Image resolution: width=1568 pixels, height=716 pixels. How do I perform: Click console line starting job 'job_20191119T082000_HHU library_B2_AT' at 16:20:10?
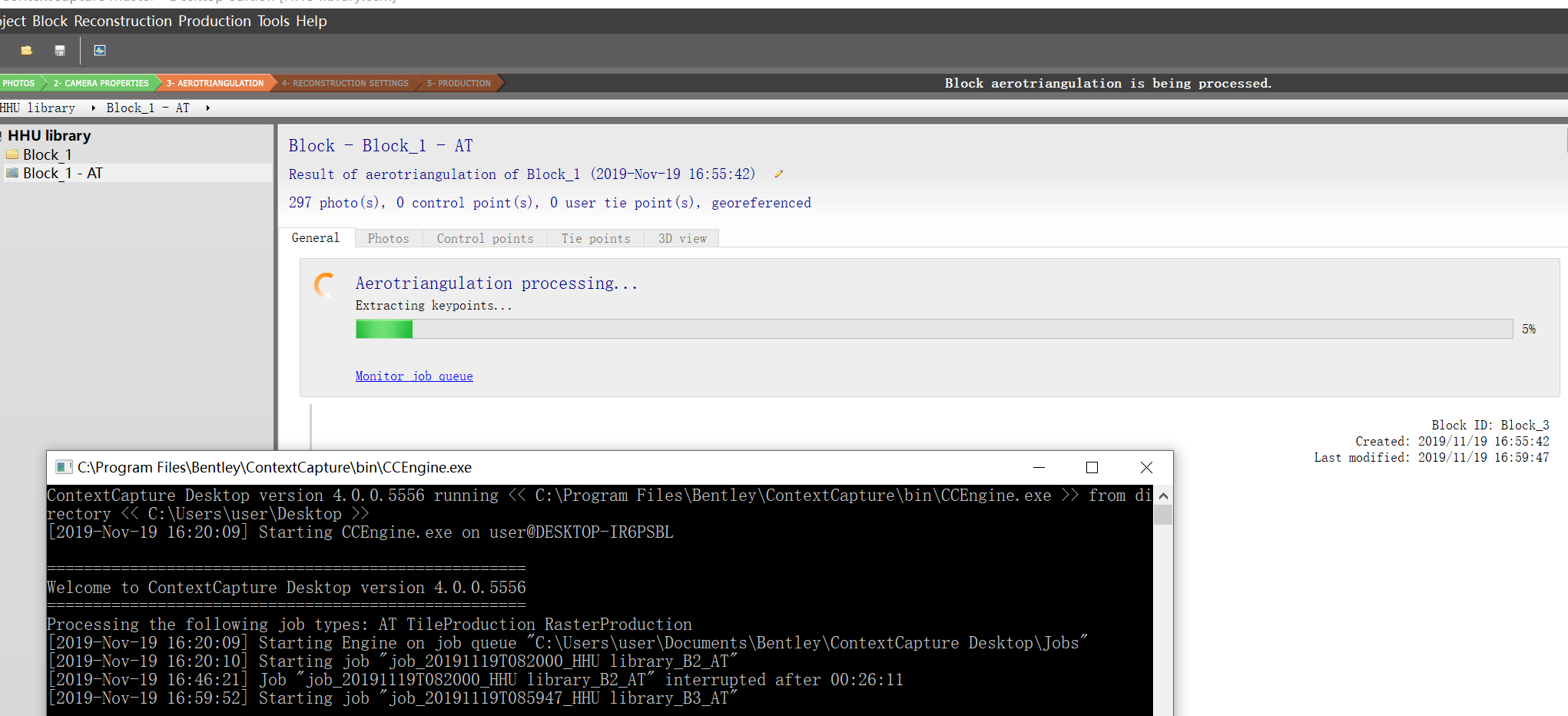point(393,661)
